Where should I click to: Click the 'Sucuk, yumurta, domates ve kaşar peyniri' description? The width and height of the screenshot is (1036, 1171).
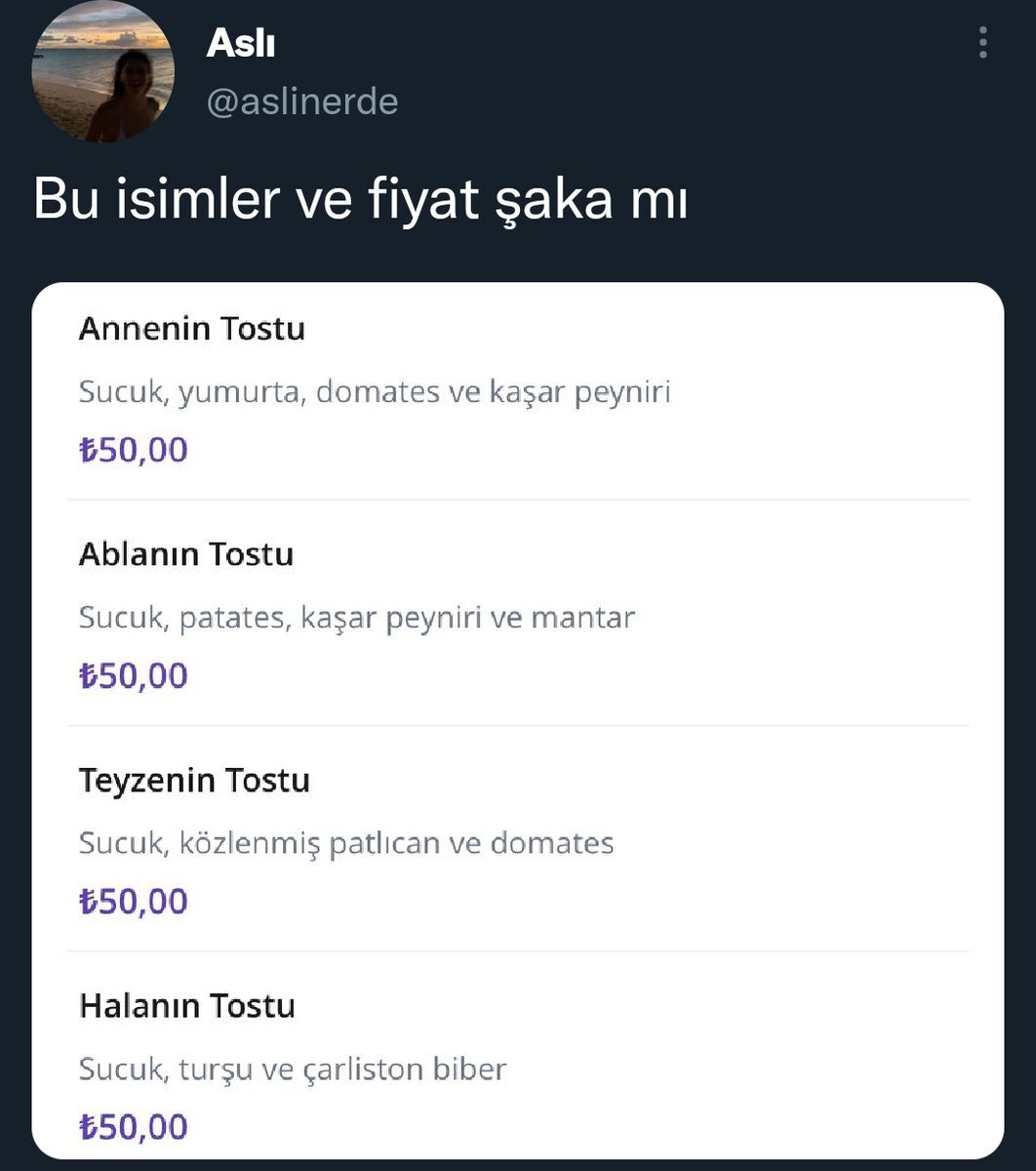pos(375,392)
